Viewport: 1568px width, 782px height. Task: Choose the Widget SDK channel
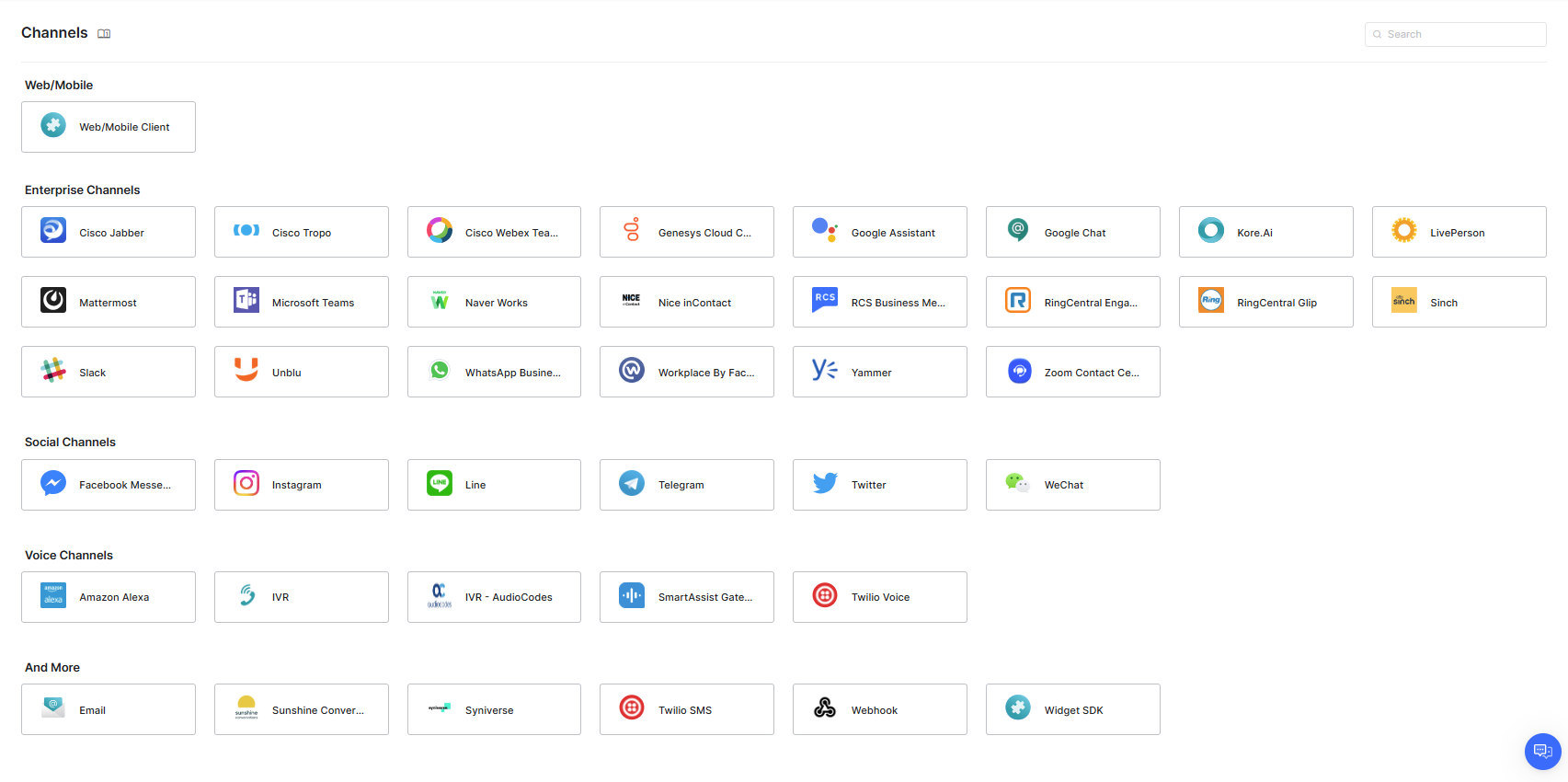pyautogui.click(x=1072, y=709)
